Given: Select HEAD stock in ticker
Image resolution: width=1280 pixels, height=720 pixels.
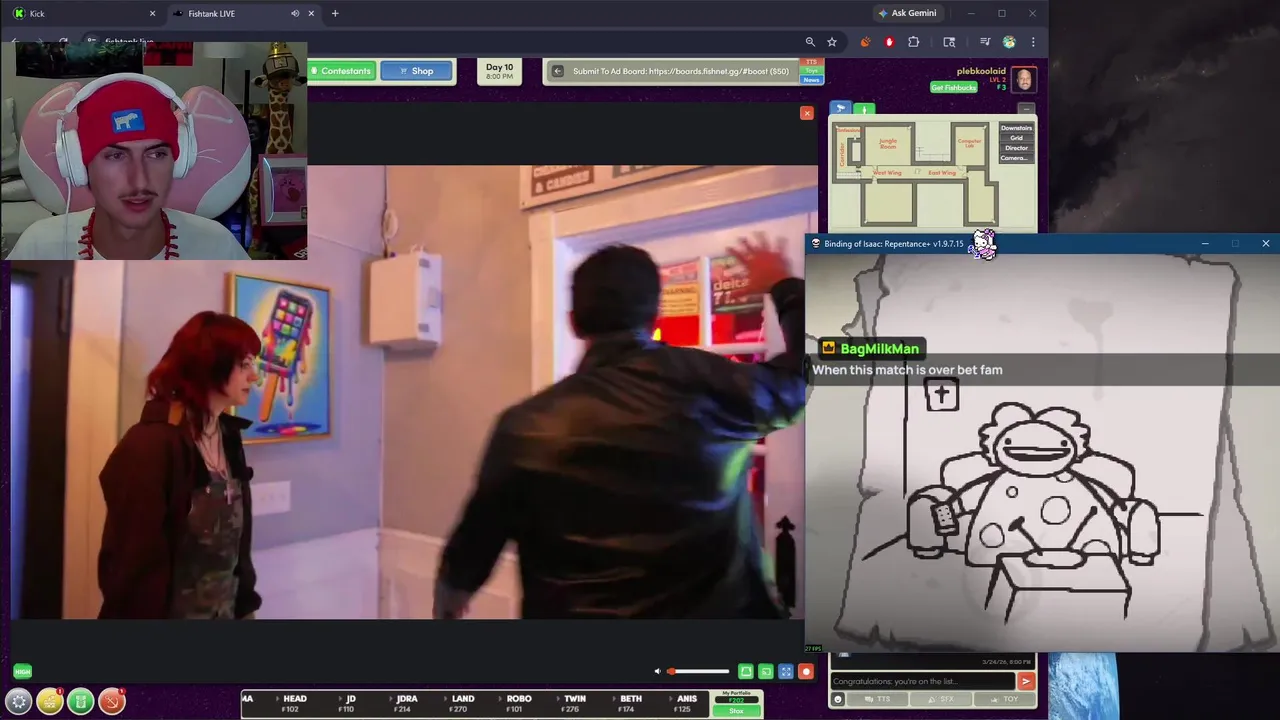Looking at the screenshot, I should point(294,704).
